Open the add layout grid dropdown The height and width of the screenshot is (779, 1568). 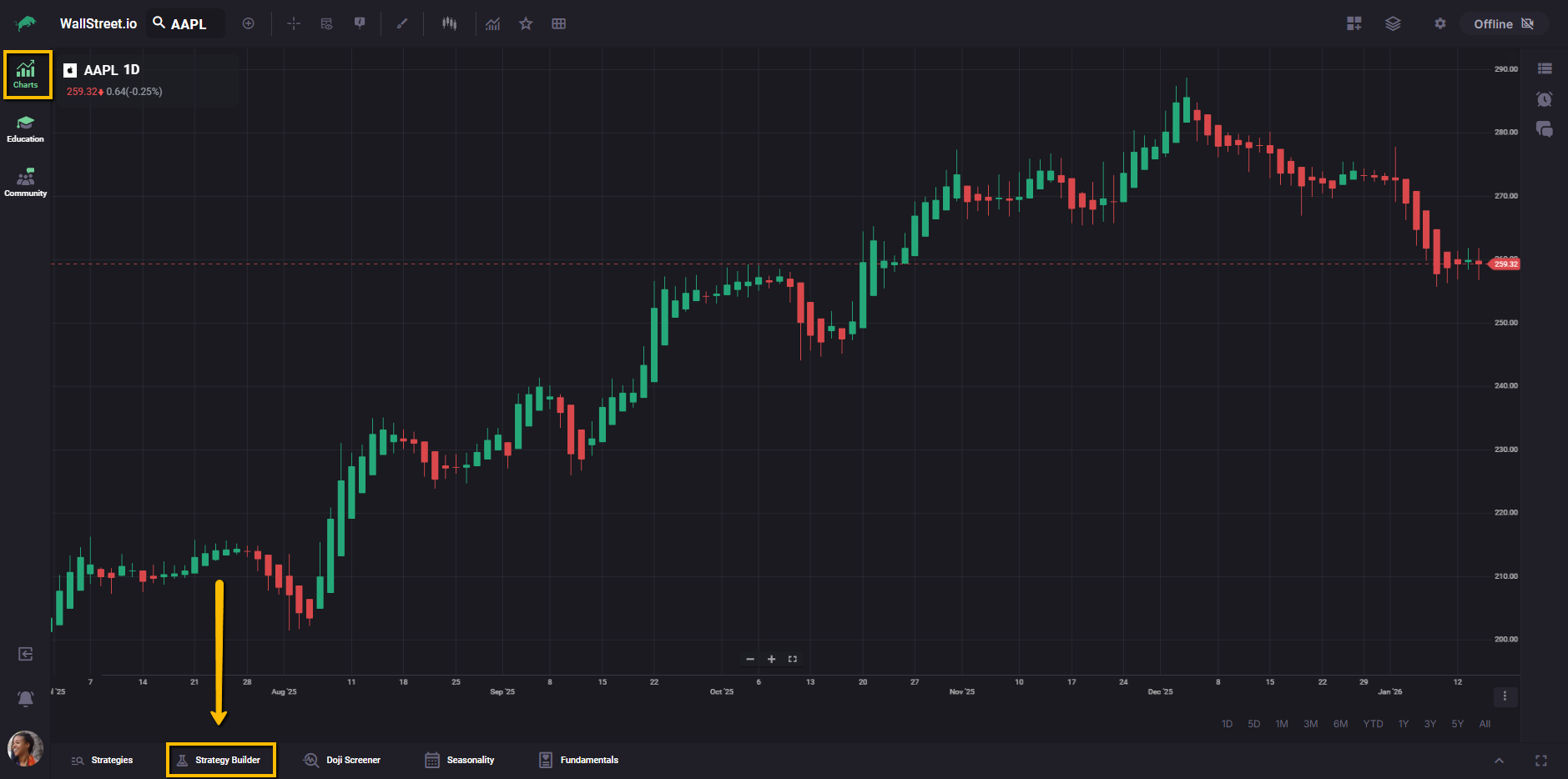(1354, 23)
